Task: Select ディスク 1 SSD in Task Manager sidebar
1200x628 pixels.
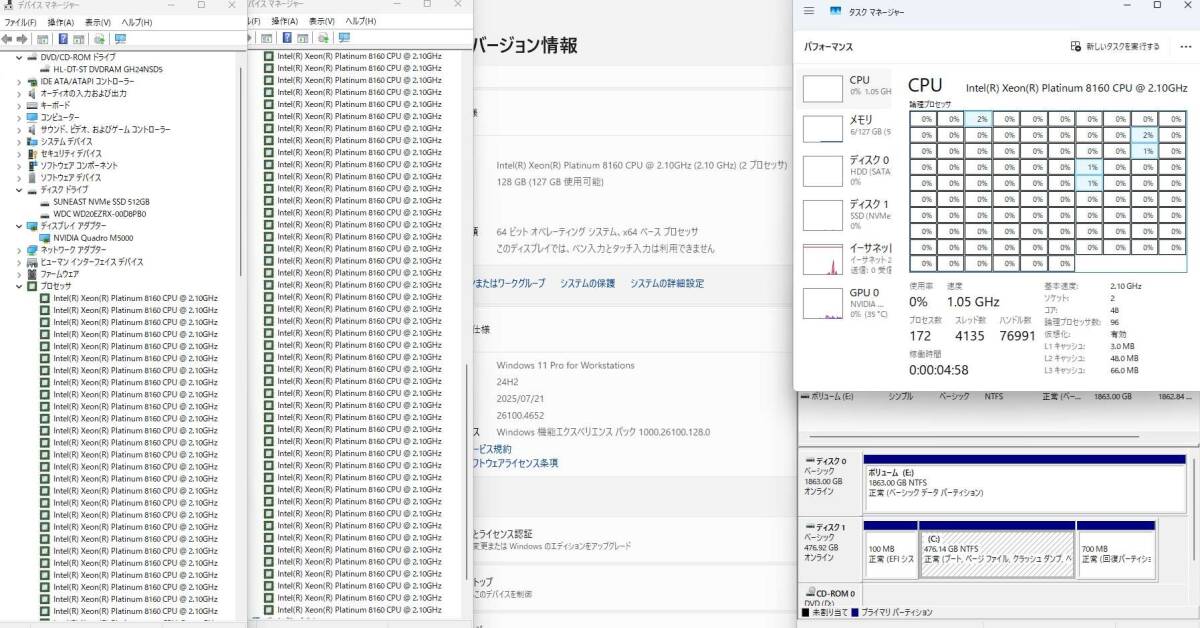Action: (848, 215)
